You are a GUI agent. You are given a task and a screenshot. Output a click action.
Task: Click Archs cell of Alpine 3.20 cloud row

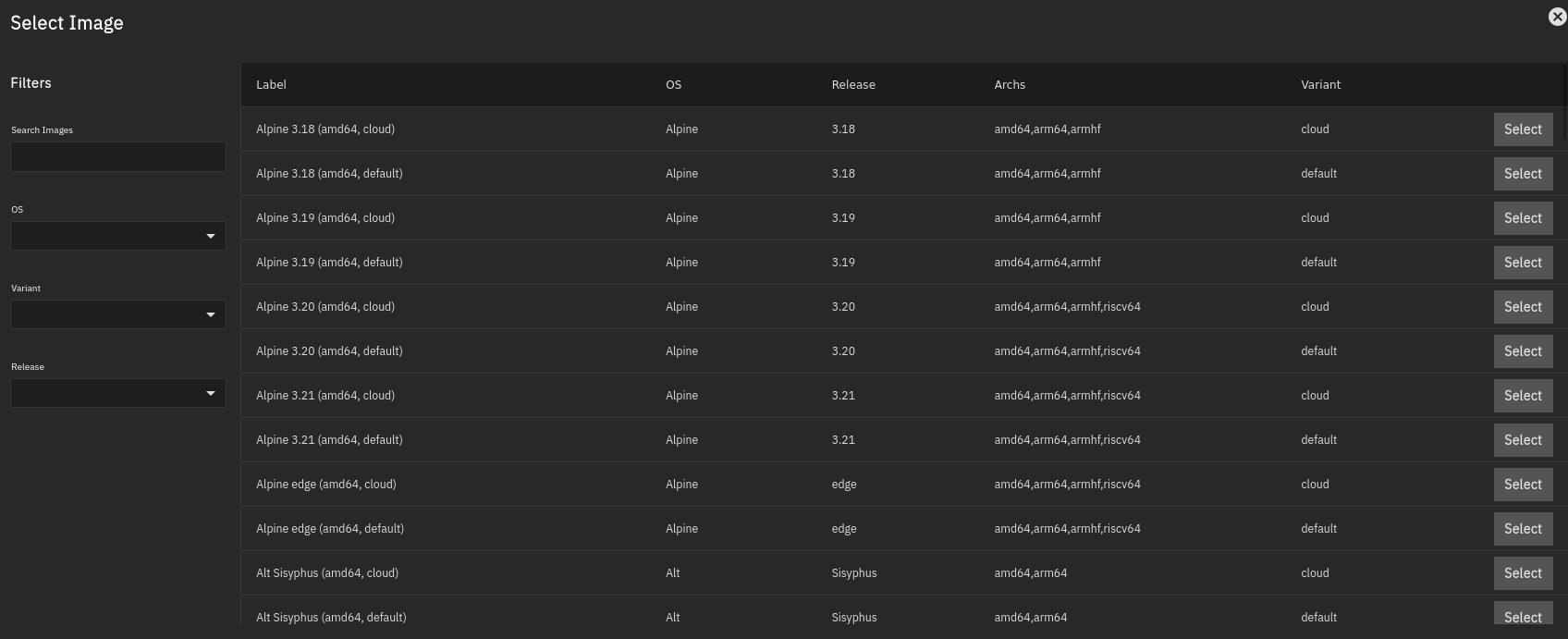tap(1067, 307)
